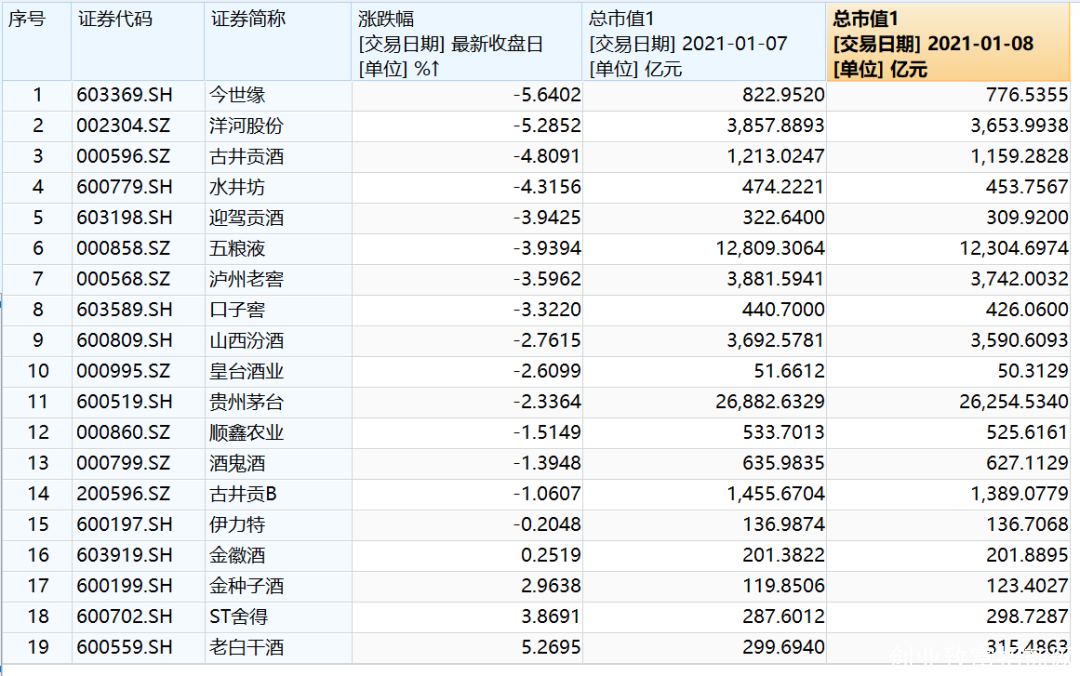Select market cap cell 3,653.9938
1080x676 pixels.
tap(1019, 125)
